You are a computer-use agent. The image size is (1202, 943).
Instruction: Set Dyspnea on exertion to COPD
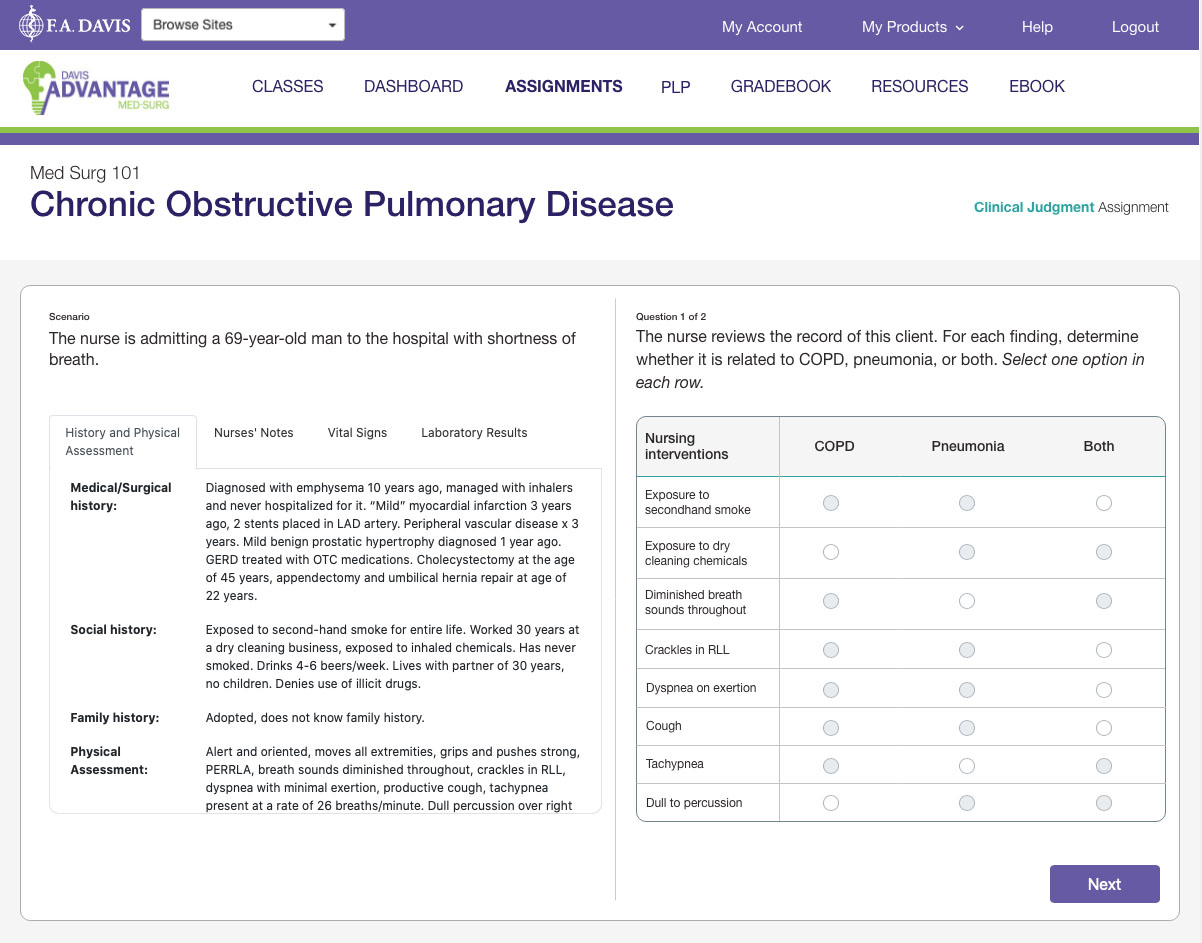pos(831,689)
